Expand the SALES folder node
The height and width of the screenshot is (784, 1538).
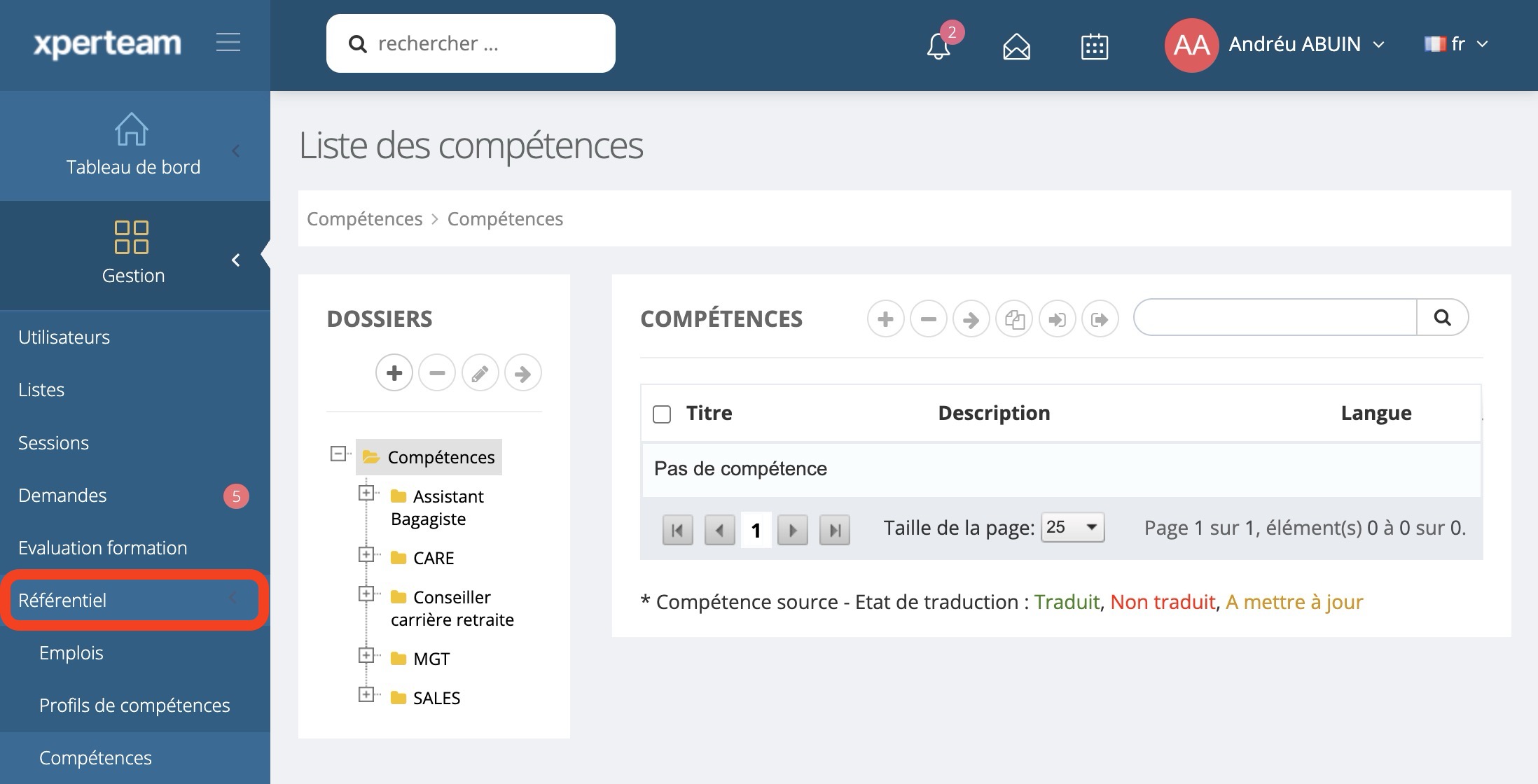click(366, 695)
